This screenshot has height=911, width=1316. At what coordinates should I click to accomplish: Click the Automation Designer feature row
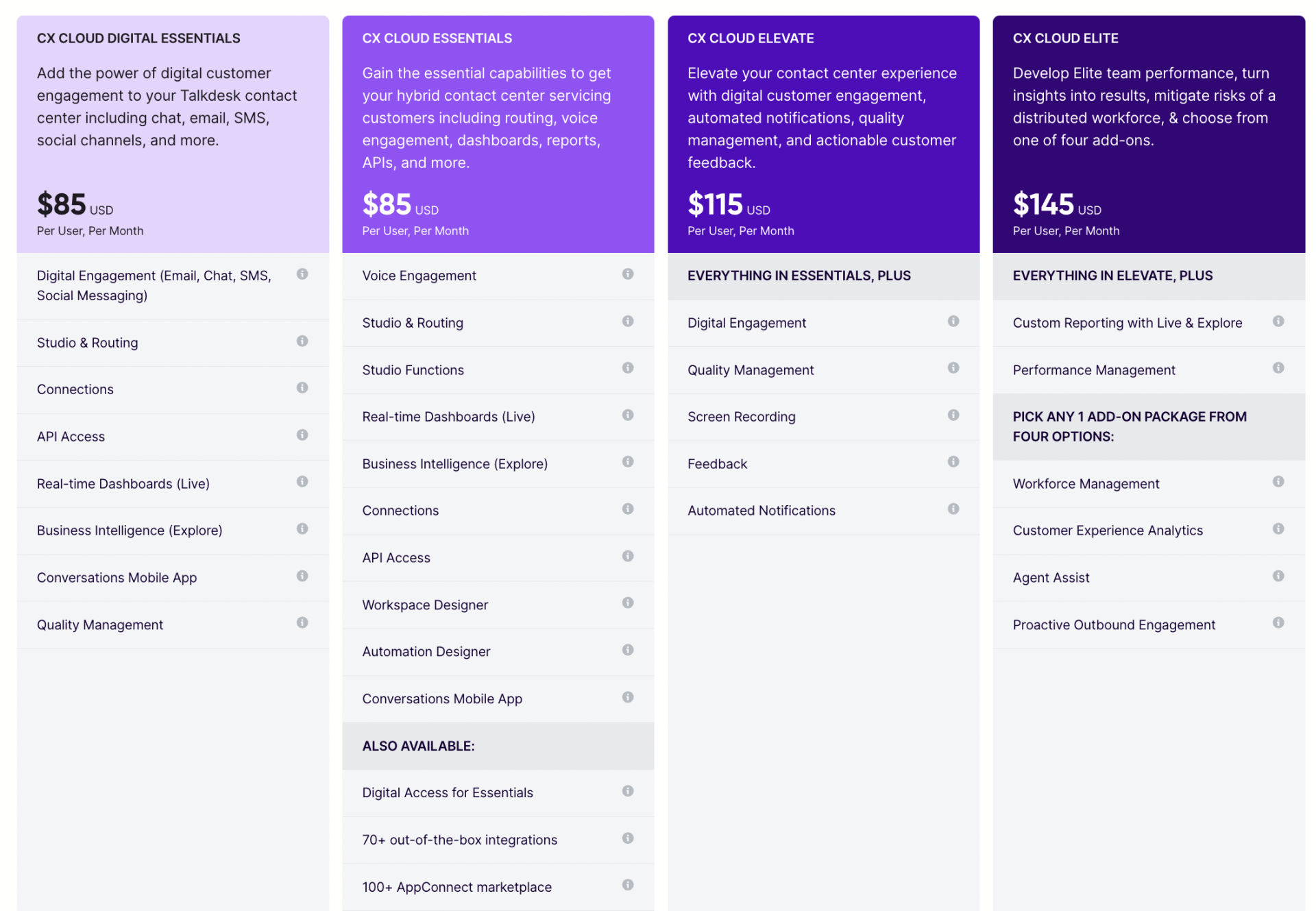(x=426, y=652)
